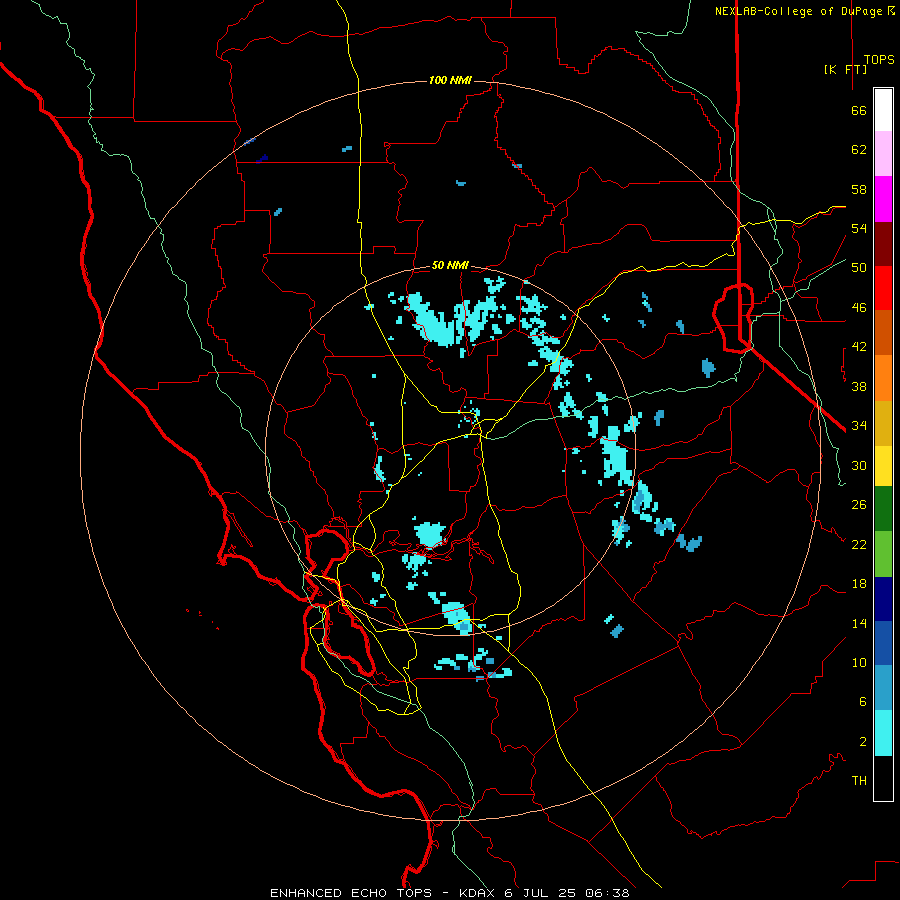The width and height of the screenshot is (900, 900).
Task: Click the dark orange 46 kft legend swatch
Action: tap(883, 332)
